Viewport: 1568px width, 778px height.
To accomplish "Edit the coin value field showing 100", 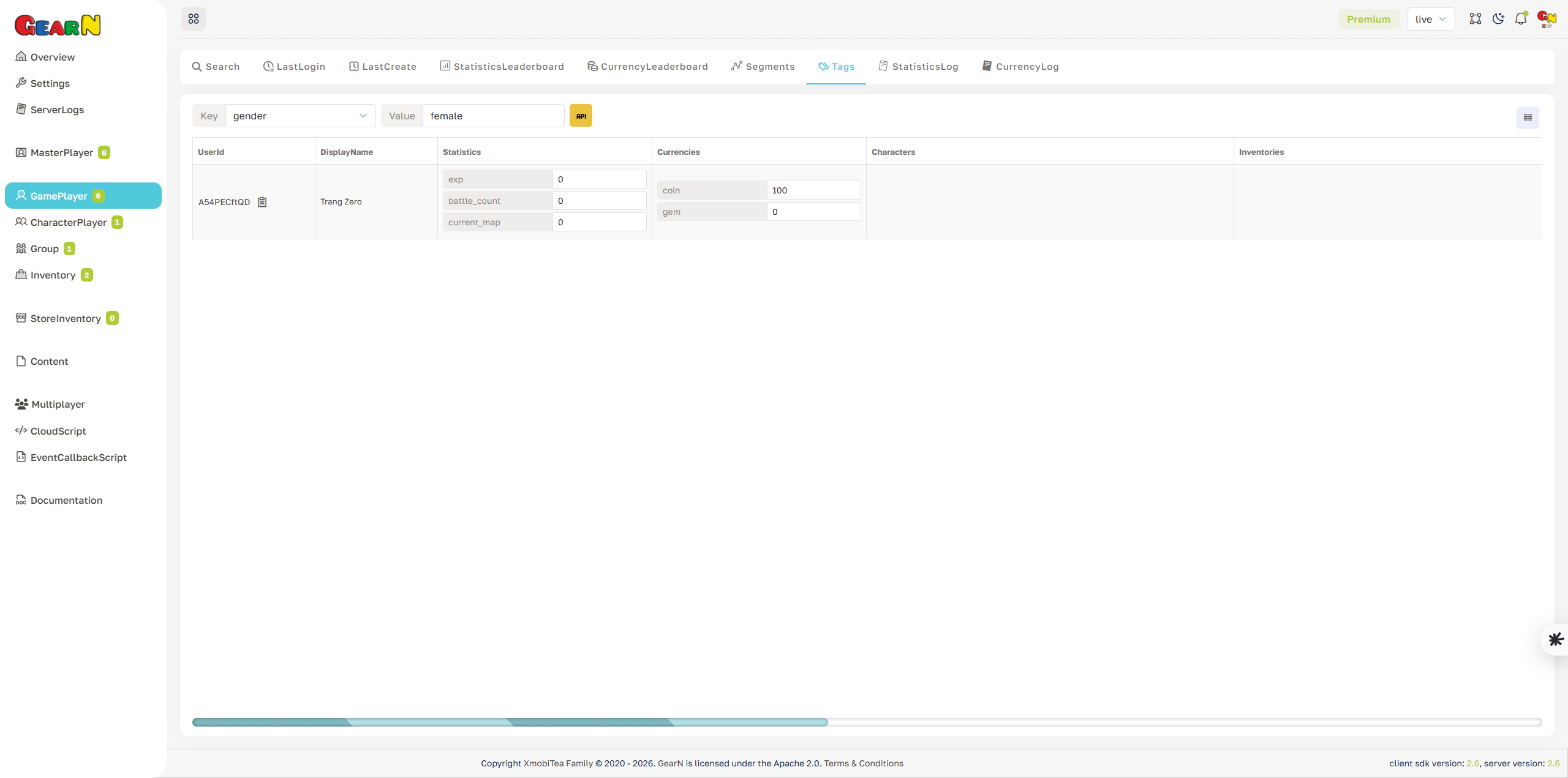I will pos(813,190).
